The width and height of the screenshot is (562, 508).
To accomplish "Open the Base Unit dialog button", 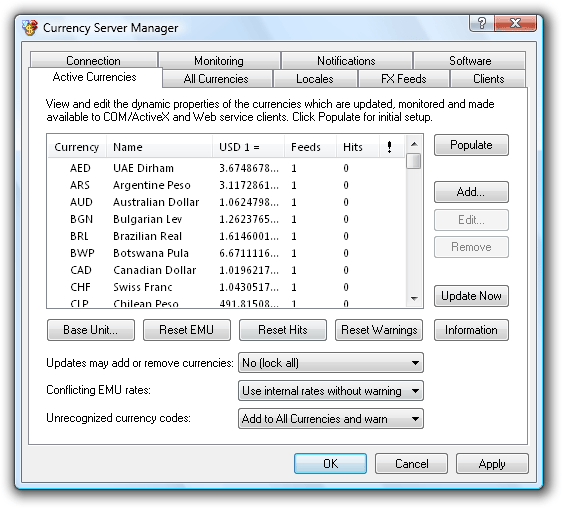I will click(x=91, y=330).
